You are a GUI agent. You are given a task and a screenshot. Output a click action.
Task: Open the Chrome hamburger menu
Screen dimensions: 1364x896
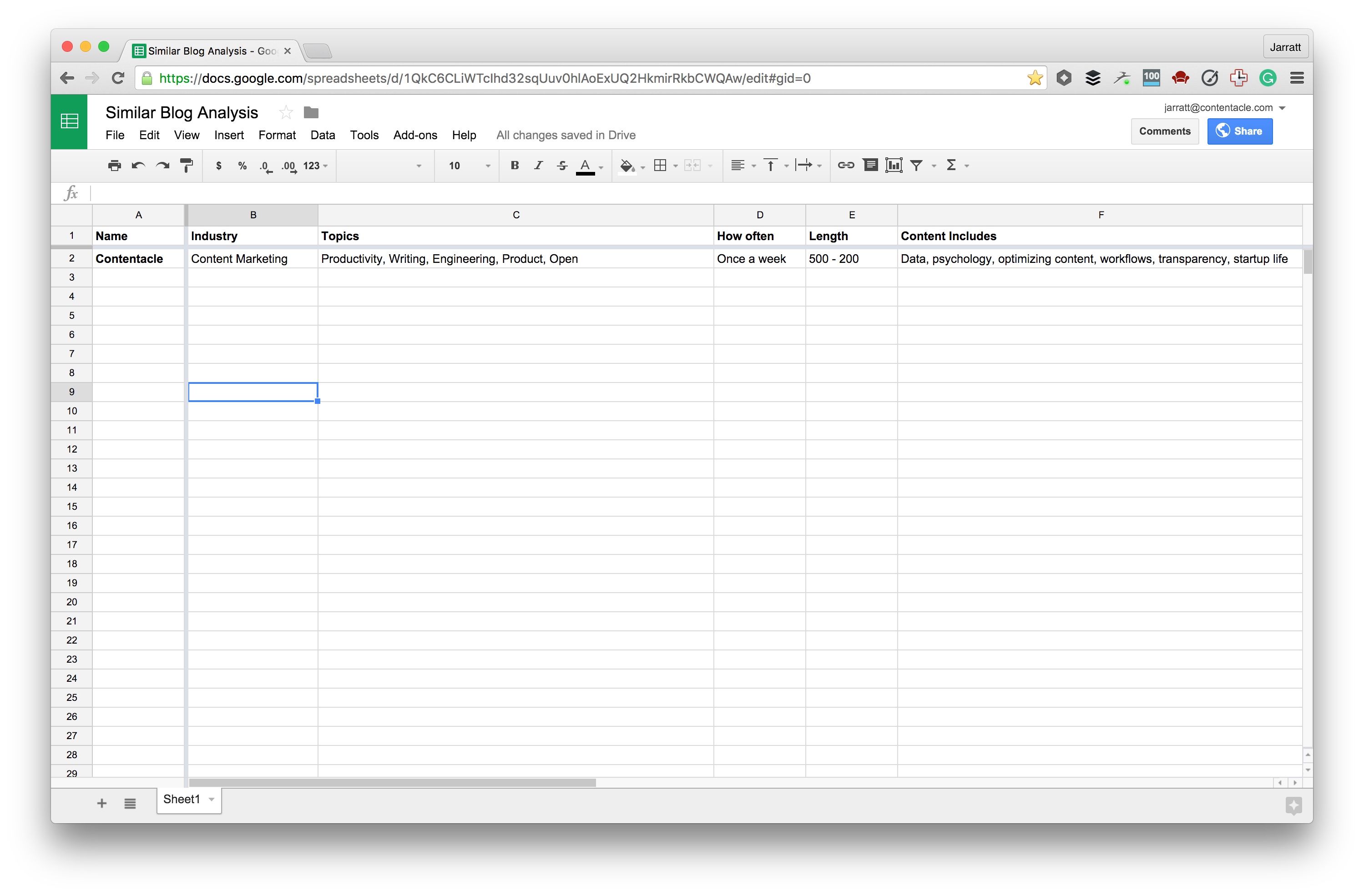(x=1297, y=78)
